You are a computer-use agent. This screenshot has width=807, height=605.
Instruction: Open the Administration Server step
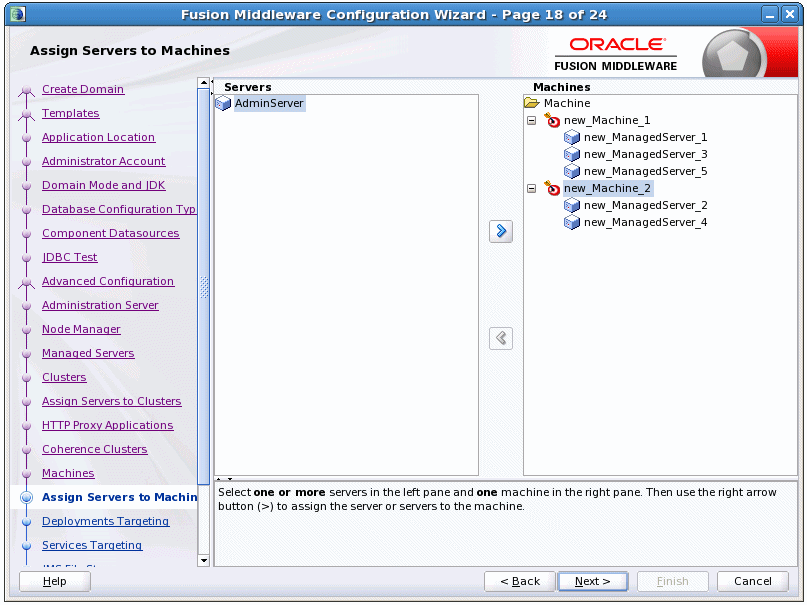[100, 305]
